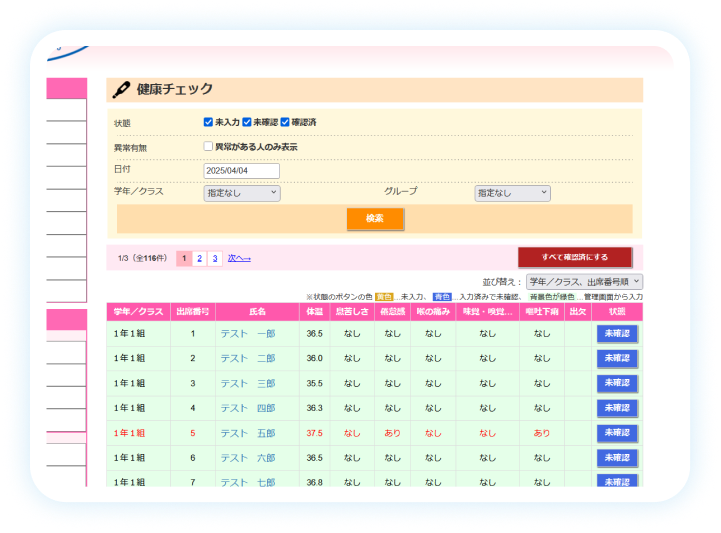Click 未確認 button for テスト 一郎
The image size is (721, 533).
(x=617, y=334)
